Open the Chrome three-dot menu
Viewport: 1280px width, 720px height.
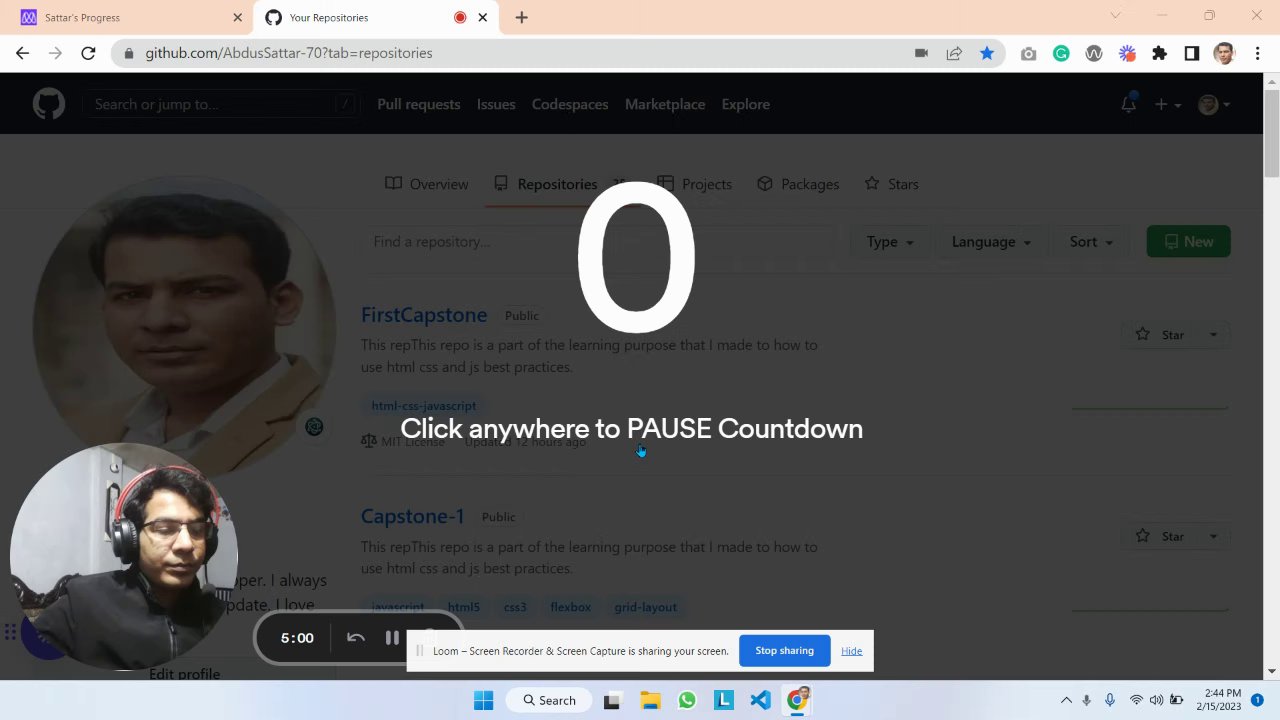click(1257, 54)
